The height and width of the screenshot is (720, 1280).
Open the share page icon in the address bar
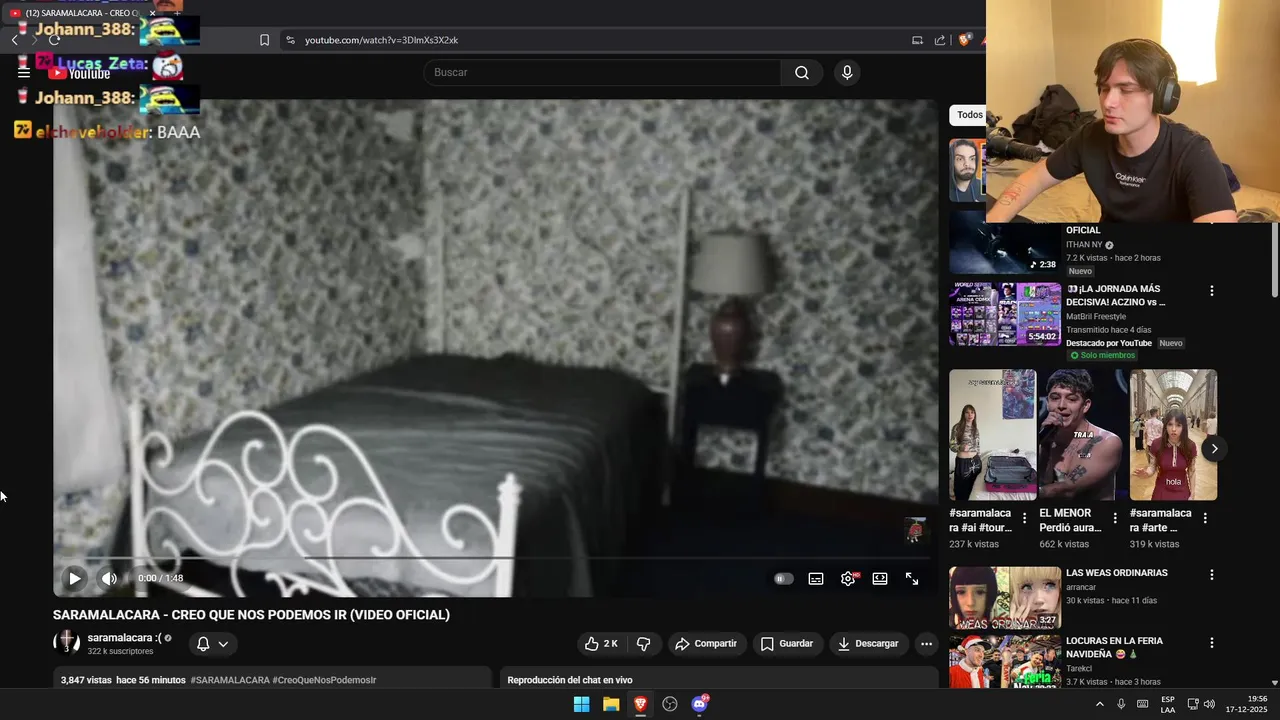coord(940,40)
